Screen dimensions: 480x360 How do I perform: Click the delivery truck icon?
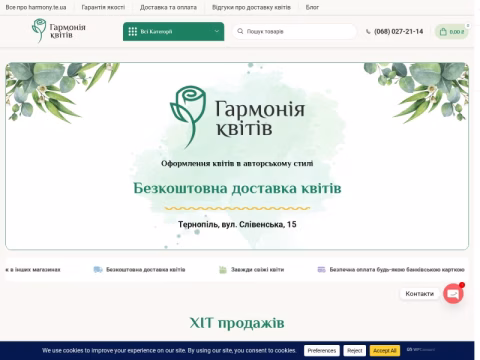tap(98, 269)
